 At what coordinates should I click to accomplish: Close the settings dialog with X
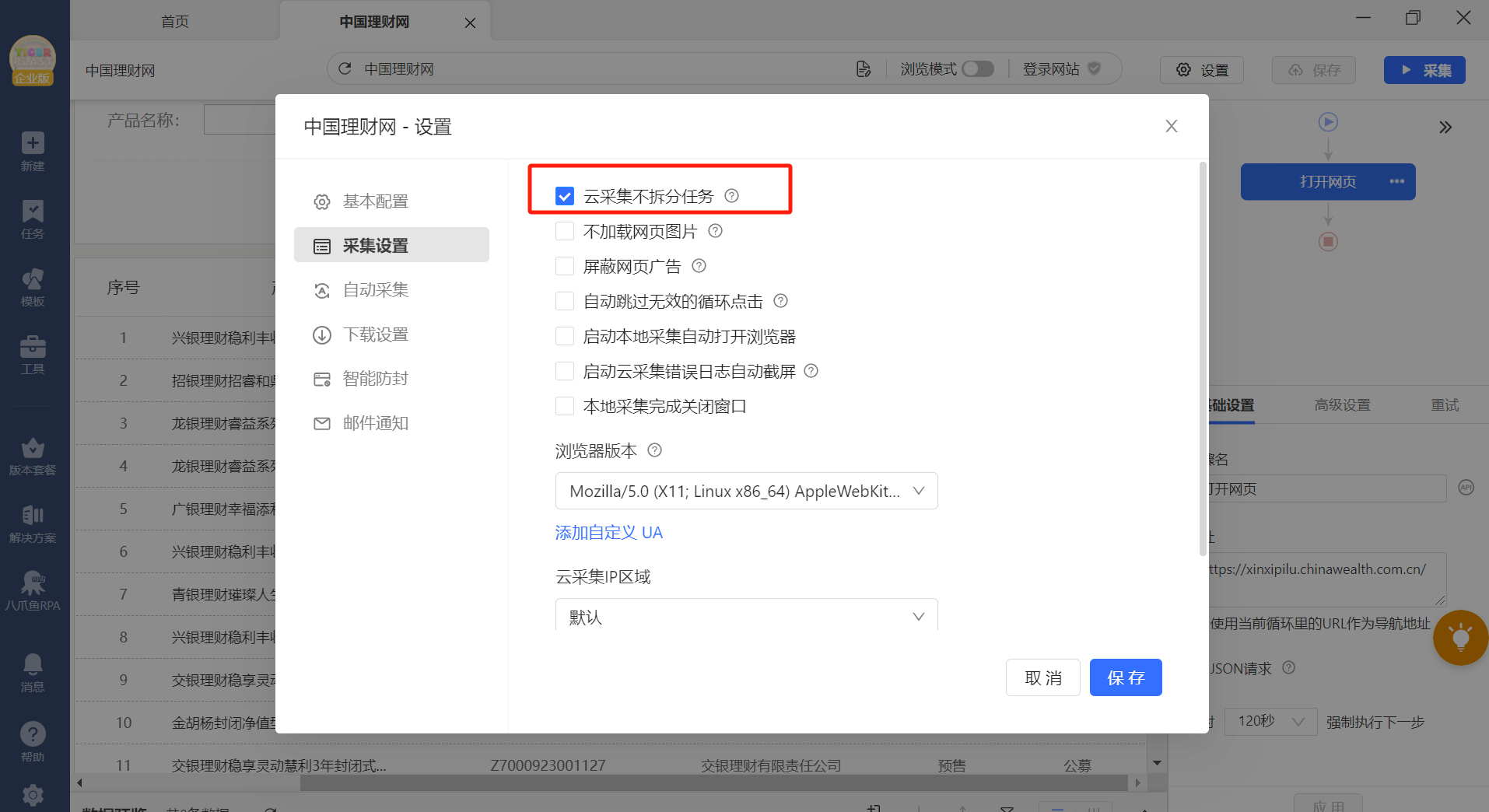coord(1172,126)
